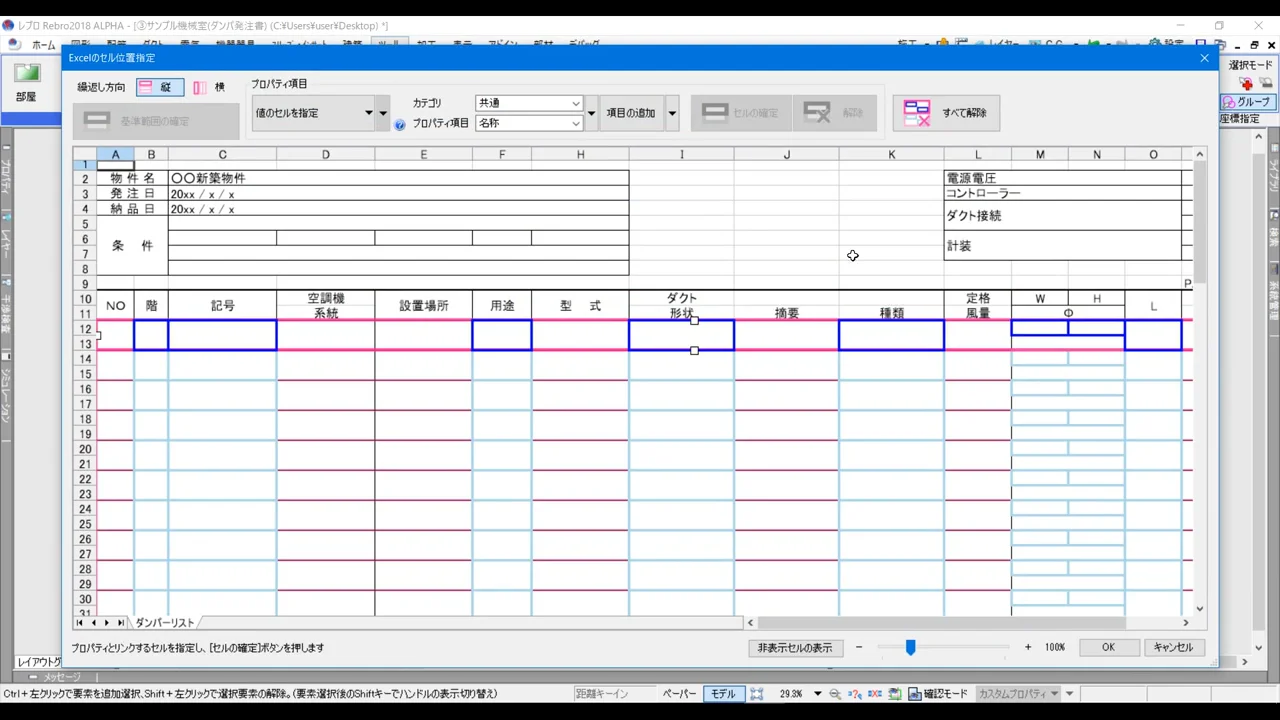
Task: Click the minus zoom-out button by slider
Action: point(859,648)
